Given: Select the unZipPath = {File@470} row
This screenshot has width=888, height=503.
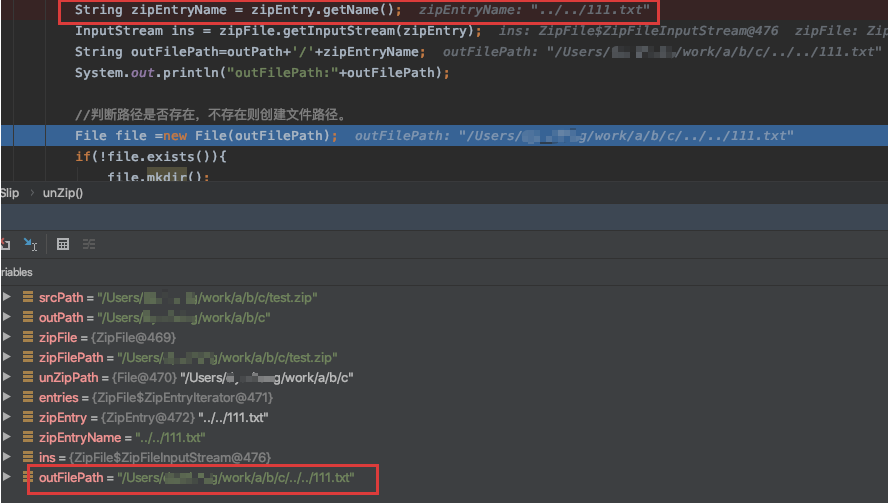Looking at the screenshot, I should coord(196,378).
